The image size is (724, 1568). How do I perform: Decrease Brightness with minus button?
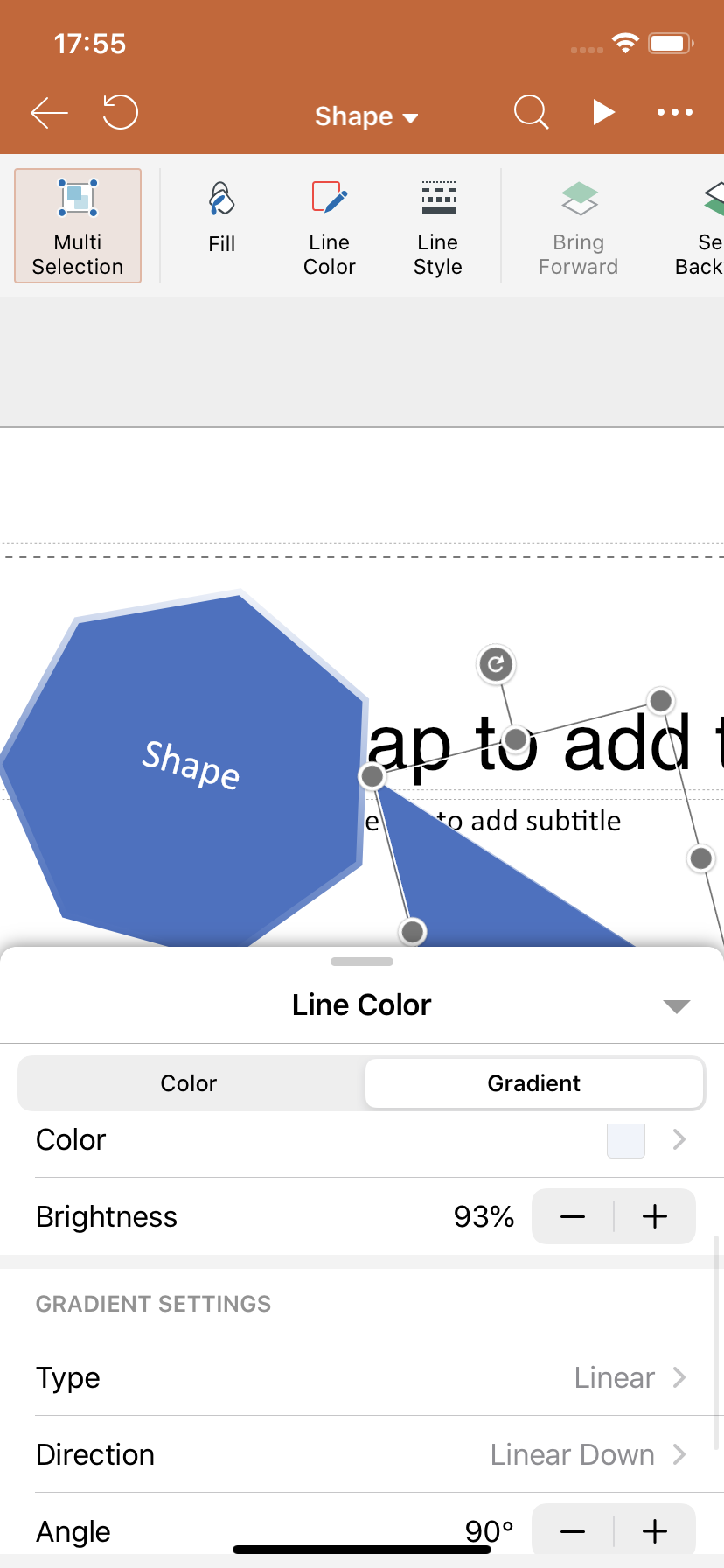tap(573, 1216)
